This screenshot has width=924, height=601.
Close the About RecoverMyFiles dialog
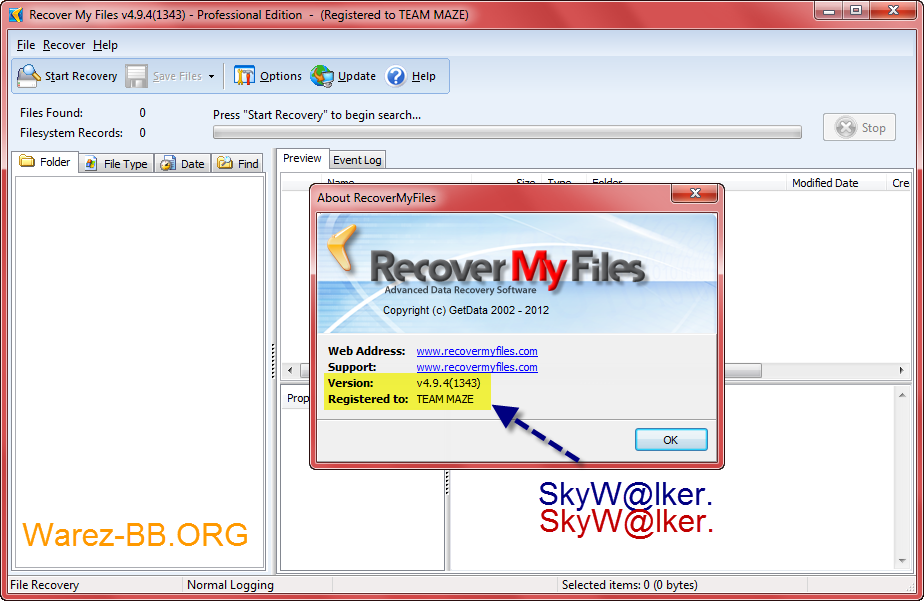(695, 193)
